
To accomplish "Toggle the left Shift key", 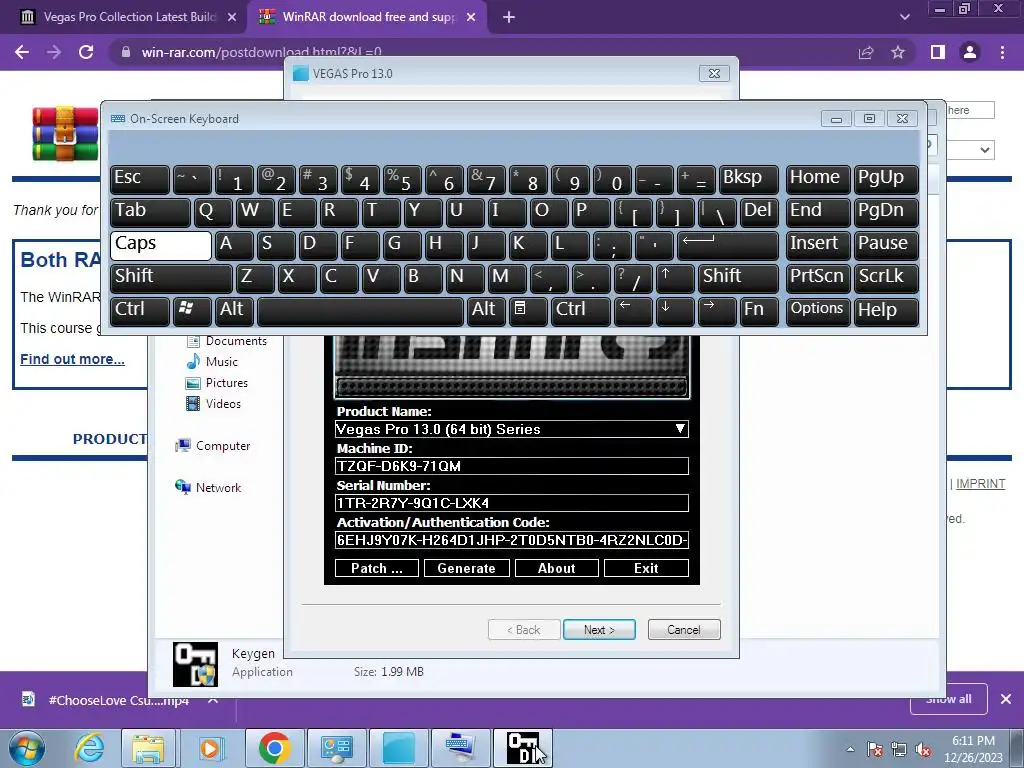I will (x=171, y=278).
